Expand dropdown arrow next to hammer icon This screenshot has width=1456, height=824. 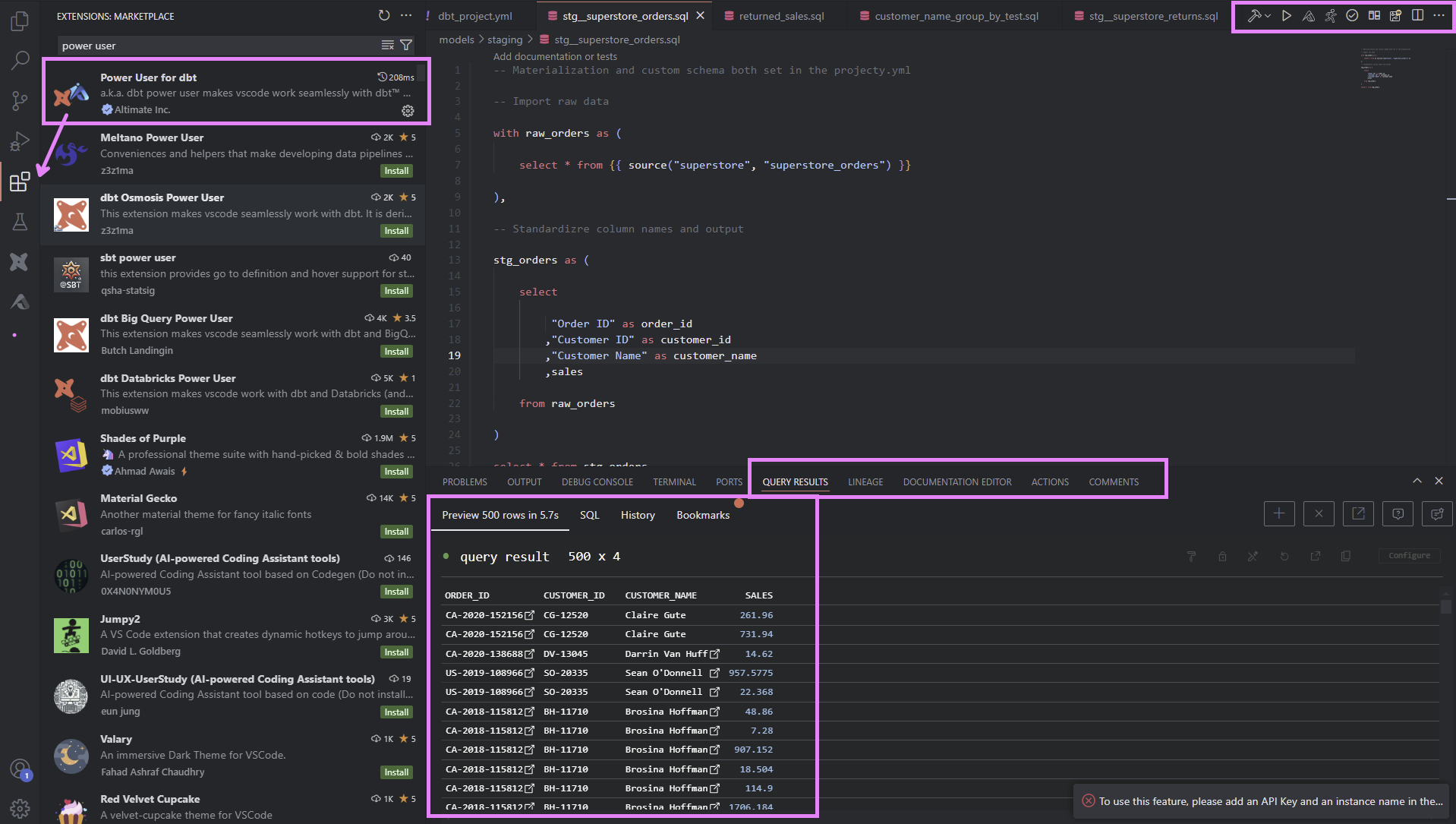coord(1268,16)
